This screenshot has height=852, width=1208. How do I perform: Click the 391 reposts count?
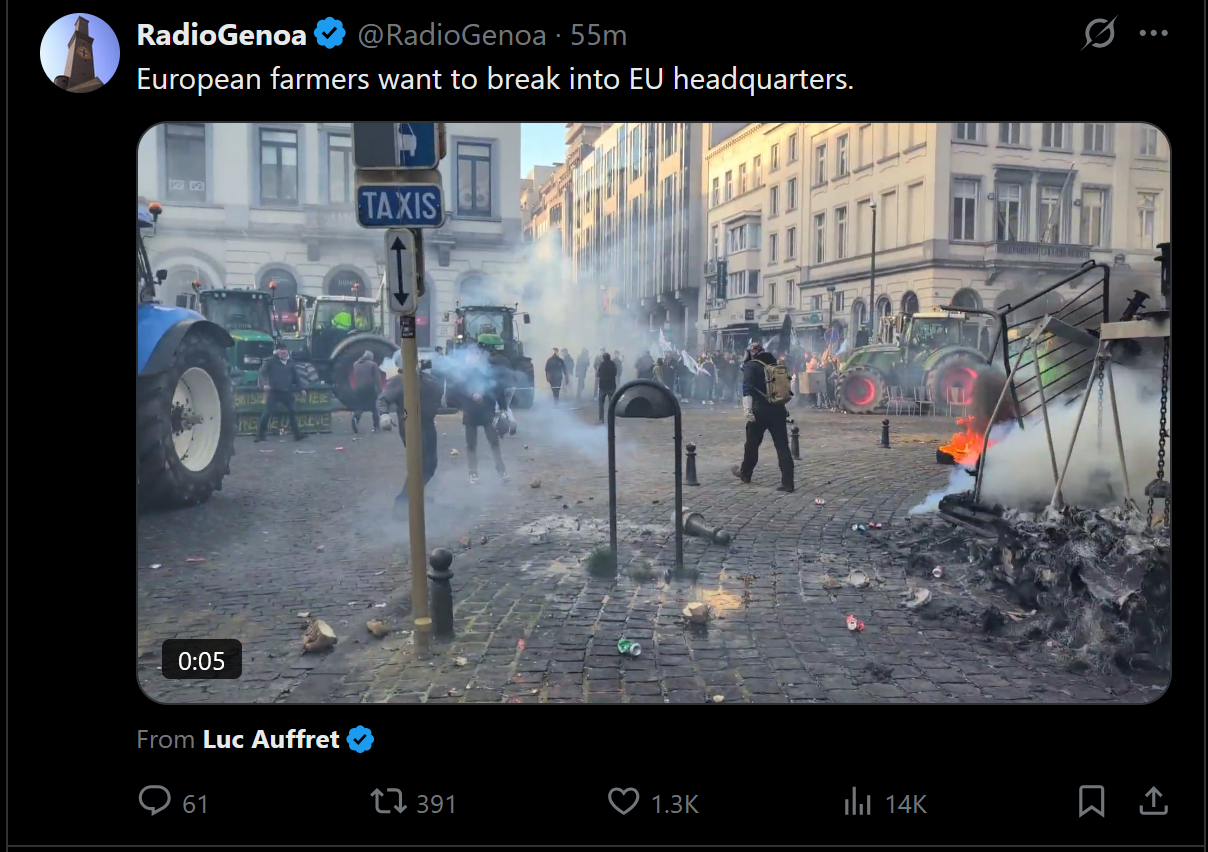[436, 803]
